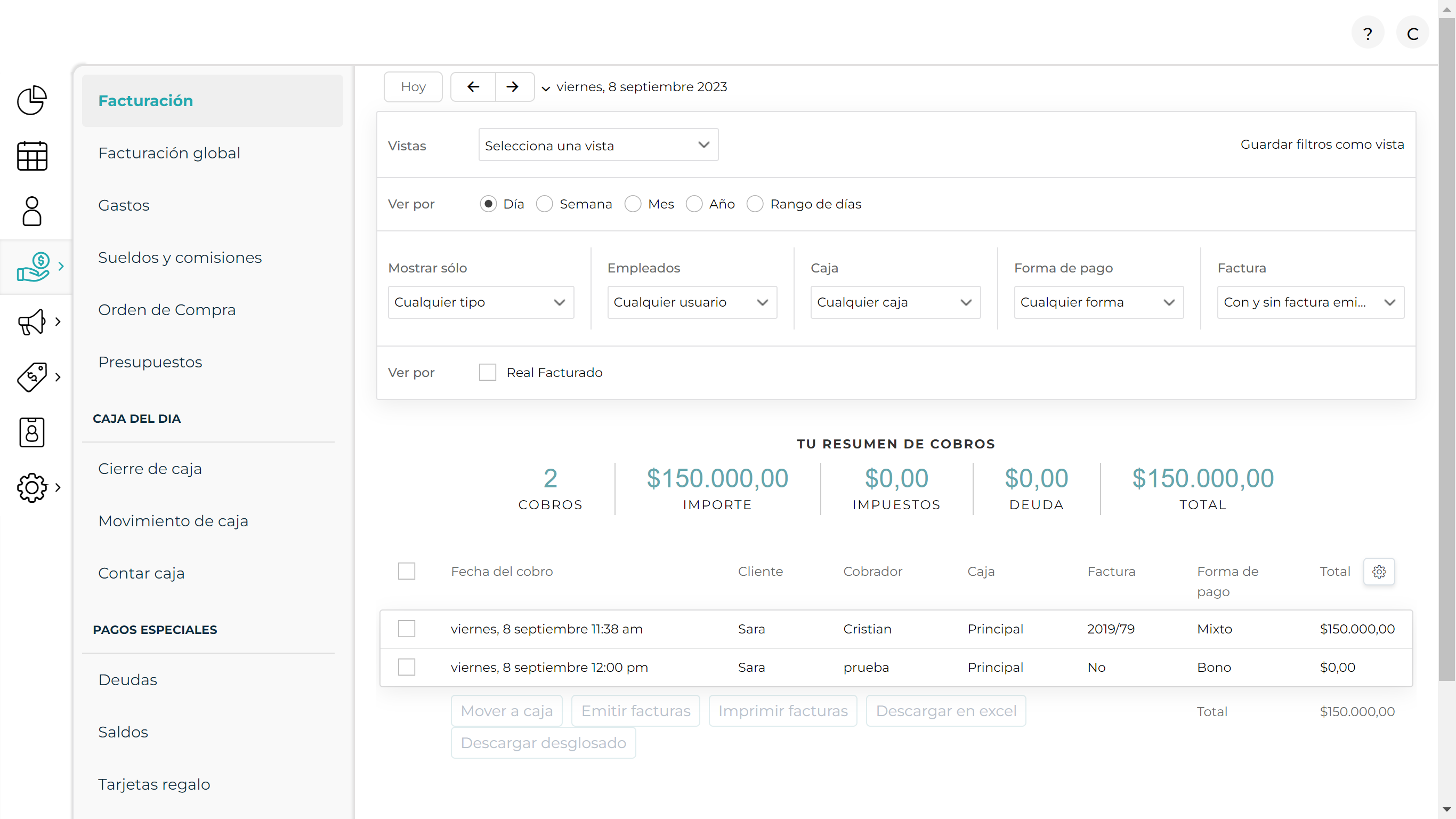This screenshot has height=819, width=1456.
Task: Open Sueldos y comisiones menu item
Action: (x=180, y=258)
